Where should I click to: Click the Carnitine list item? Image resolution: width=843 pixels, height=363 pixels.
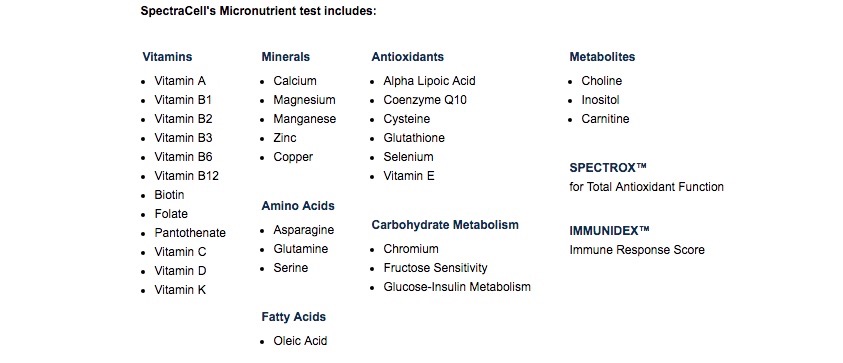[605, 119]
